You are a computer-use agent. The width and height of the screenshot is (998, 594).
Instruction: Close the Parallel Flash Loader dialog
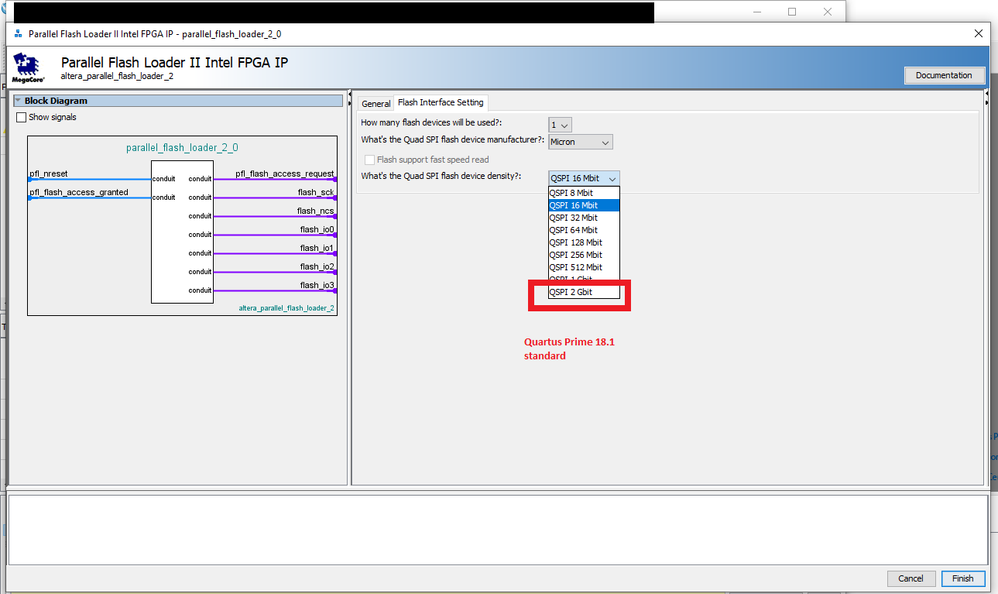tap(978, 34)
